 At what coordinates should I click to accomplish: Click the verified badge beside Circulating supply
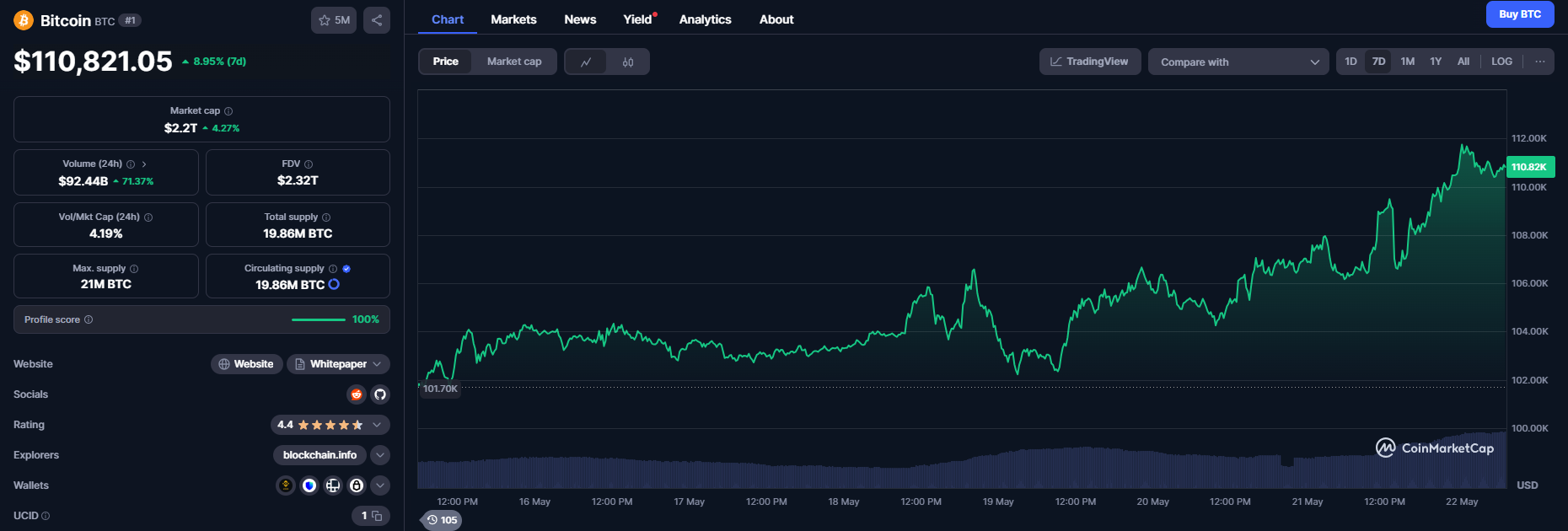click(346, 269)
